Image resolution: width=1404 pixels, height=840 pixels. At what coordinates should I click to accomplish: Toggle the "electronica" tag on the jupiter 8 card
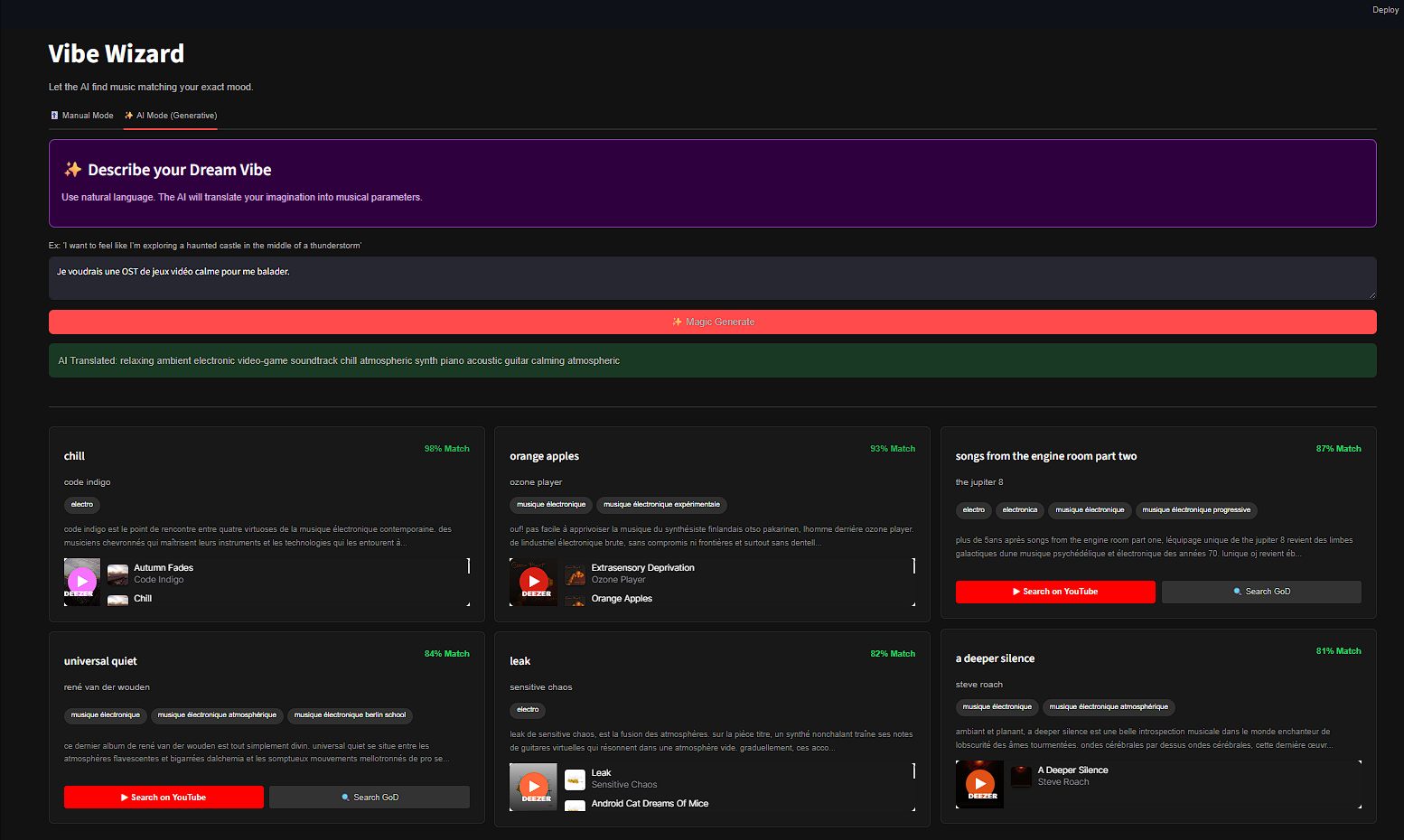[1019, 510]
